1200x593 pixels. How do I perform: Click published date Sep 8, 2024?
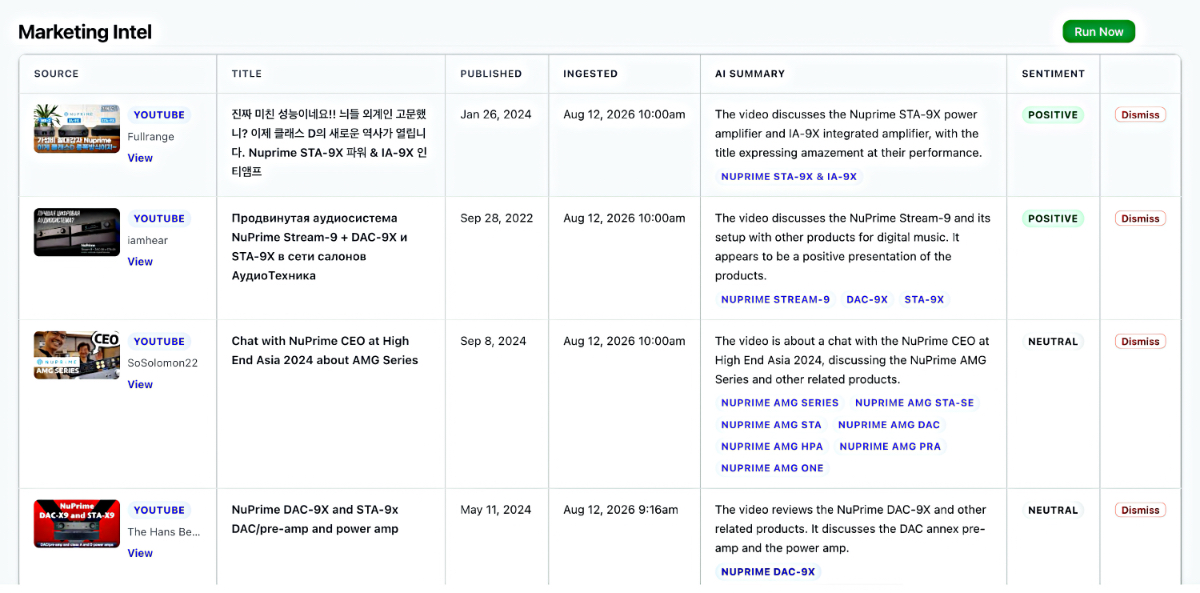point(493,342)
